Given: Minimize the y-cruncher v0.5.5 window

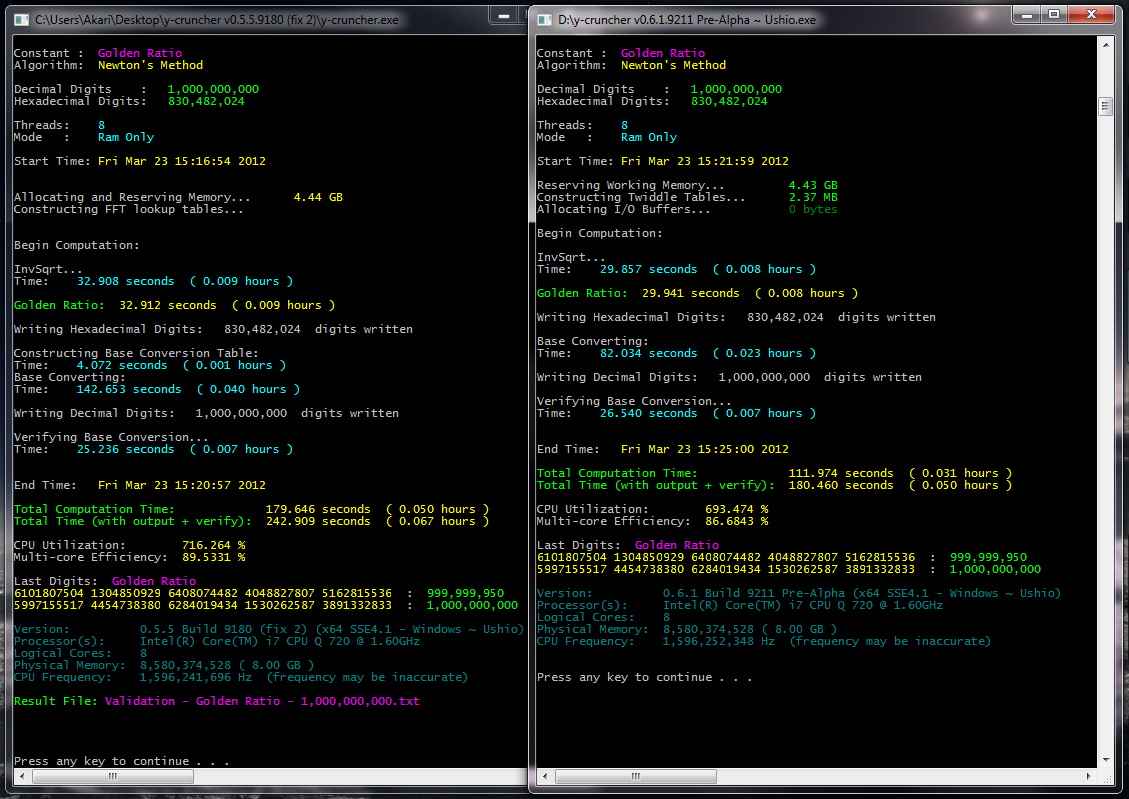Looking at the screenshot, I should tap(505, 14).
